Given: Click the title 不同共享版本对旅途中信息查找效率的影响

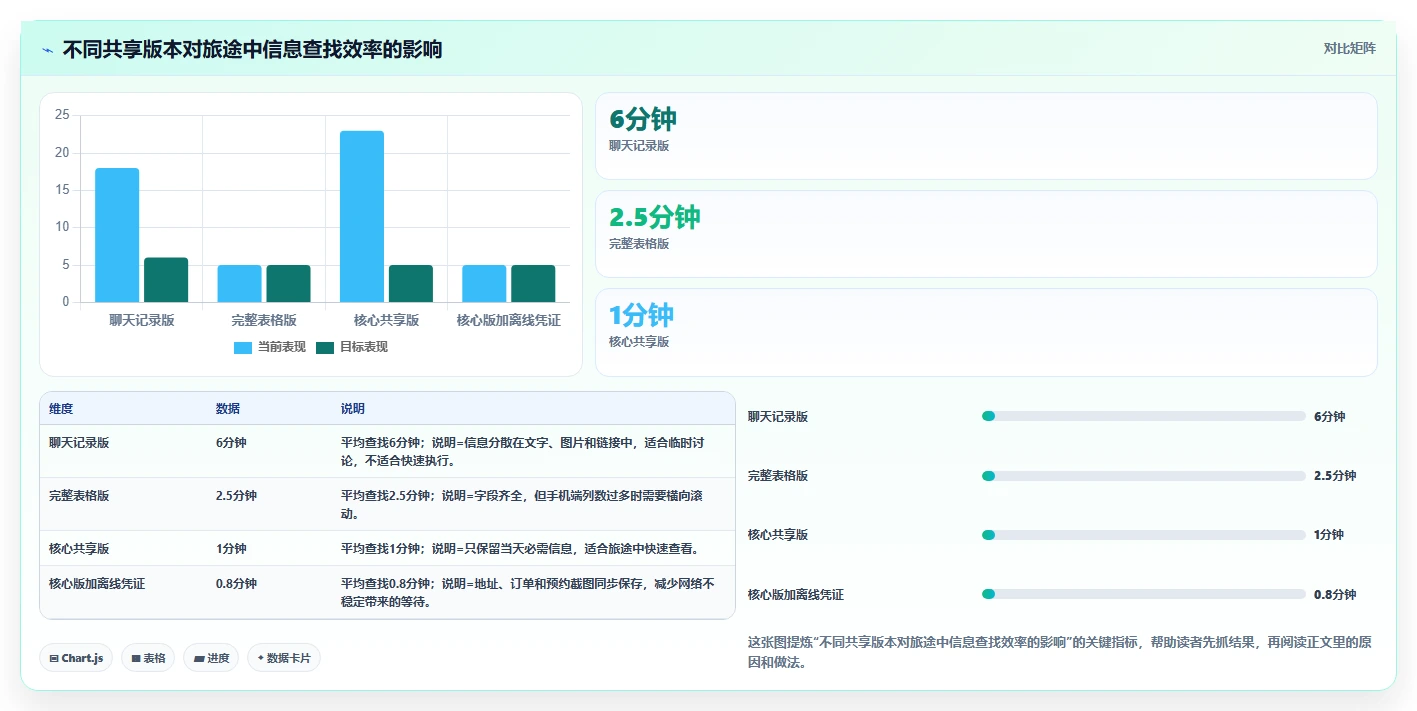Looking at the screenshot, I should coord(252,49).
